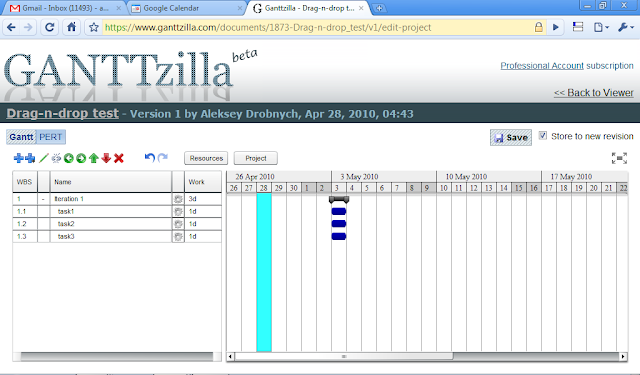
Task: Click the task table horizontal scrollbar
Action: pos(117,356)
